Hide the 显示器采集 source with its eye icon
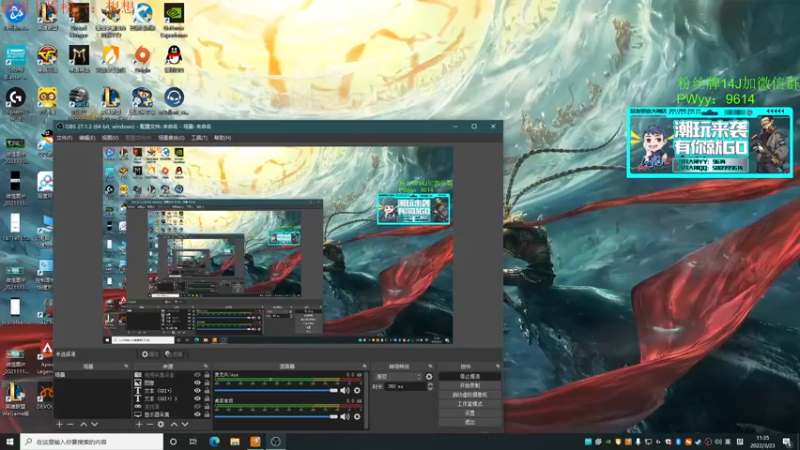Image resolution: width=800 pixels, height=450 pixels. 197,414
